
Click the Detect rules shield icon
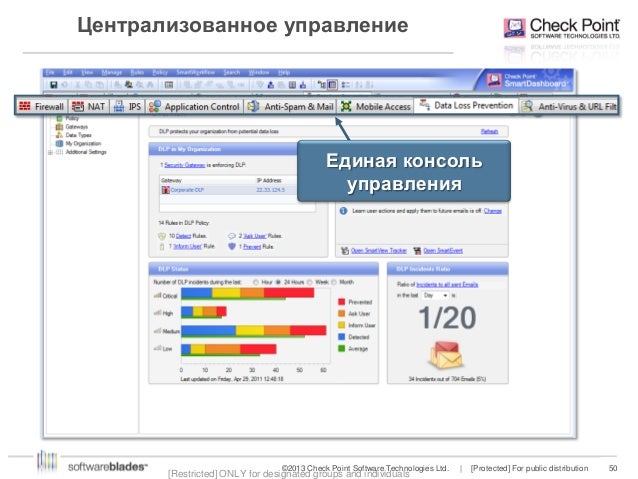coord(162,236)
